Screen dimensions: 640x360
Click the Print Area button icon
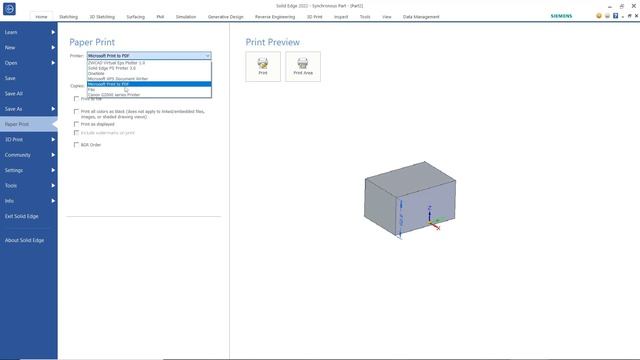[x=303, y=67]
